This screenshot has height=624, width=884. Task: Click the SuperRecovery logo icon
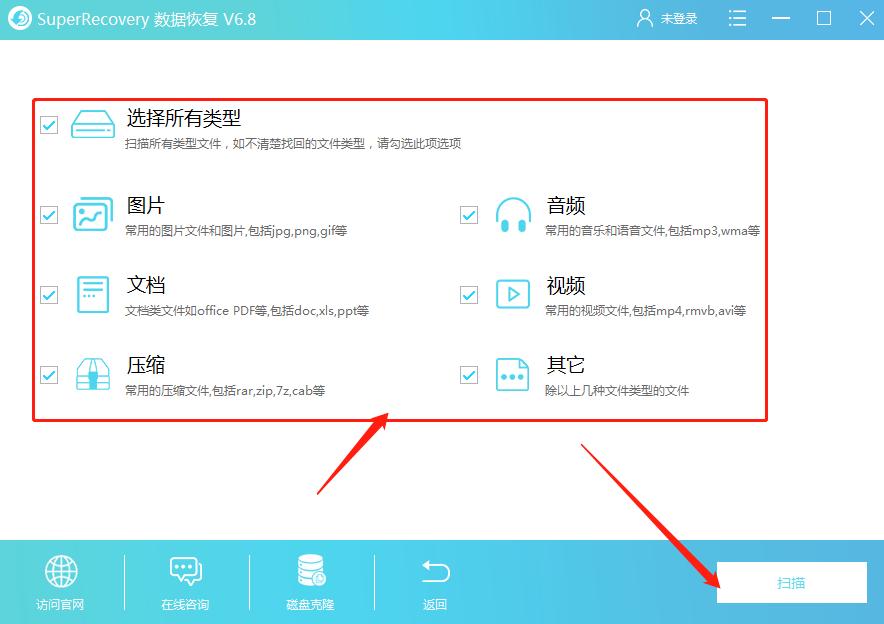18,17
